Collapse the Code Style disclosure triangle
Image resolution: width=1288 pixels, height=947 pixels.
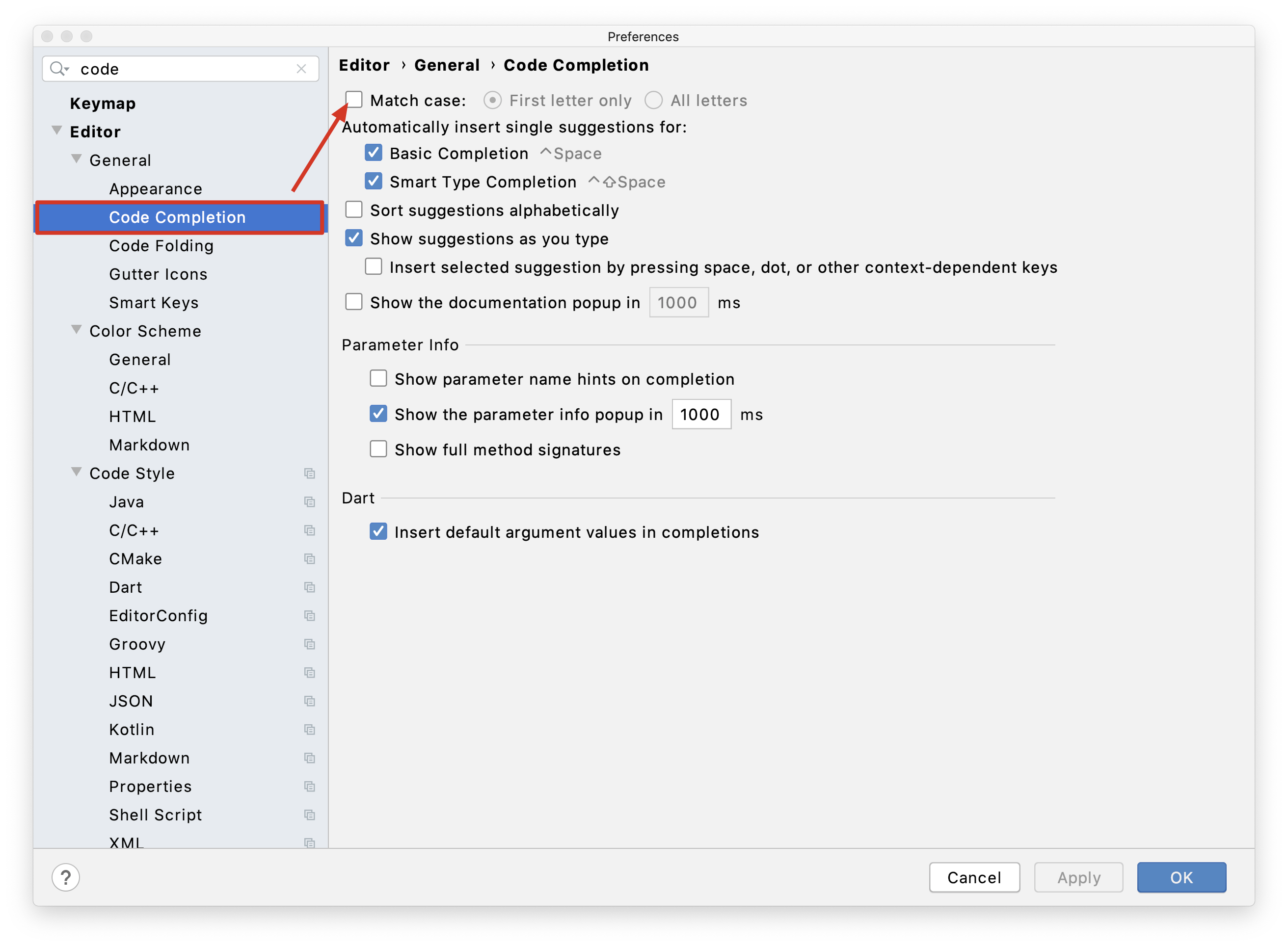[76, 473]
